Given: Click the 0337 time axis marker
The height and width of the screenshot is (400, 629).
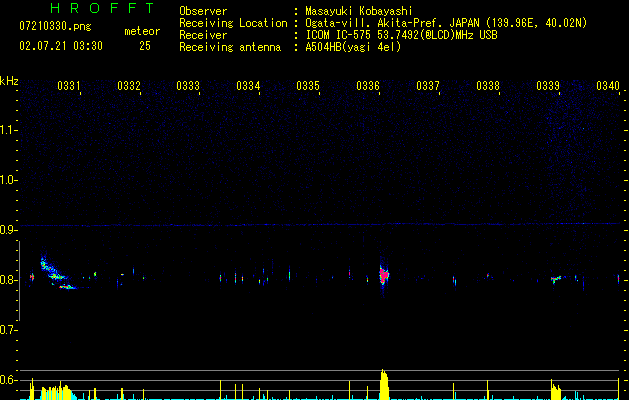Looking at the screenshot, I should click(x=428, y=86).
